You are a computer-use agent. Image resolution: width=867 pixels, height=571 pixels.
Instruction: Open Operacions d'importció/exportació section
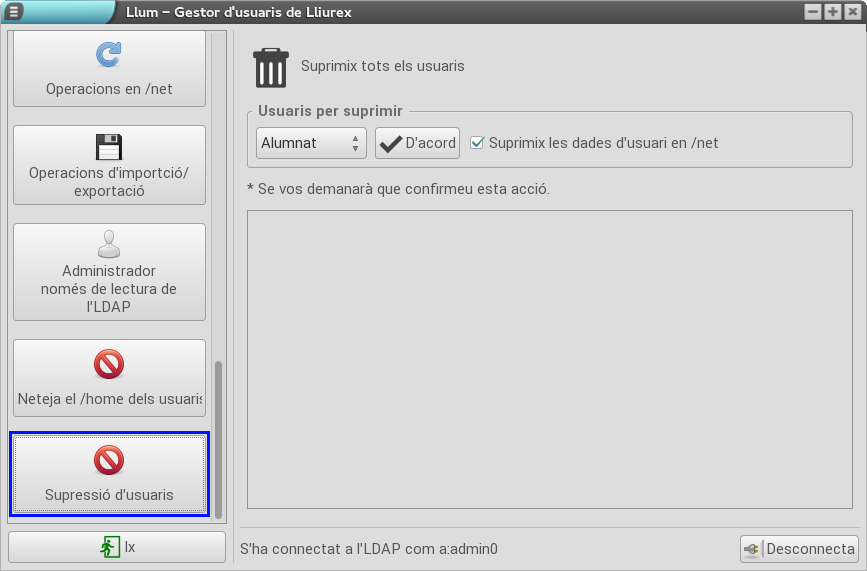click(109, 164)
